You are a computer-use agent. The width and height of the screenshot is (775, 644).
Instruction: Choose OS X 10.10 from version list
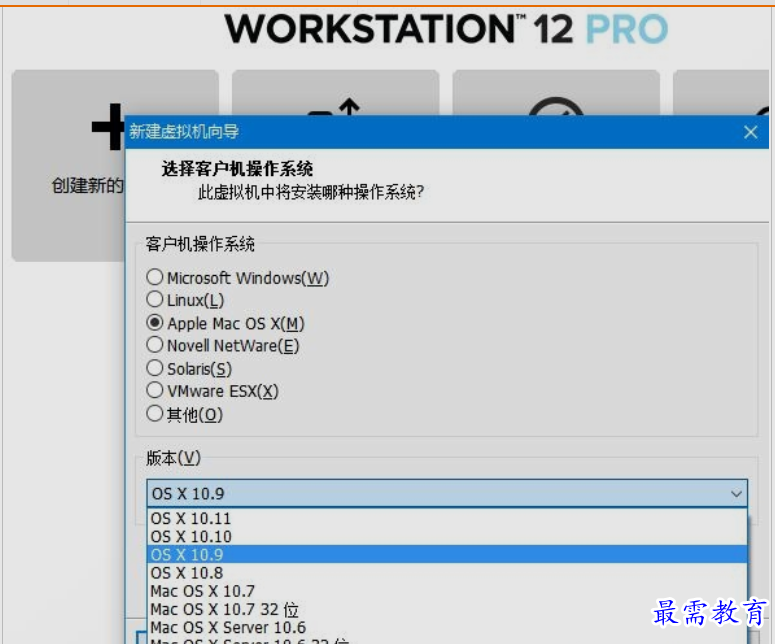(447, 537)
